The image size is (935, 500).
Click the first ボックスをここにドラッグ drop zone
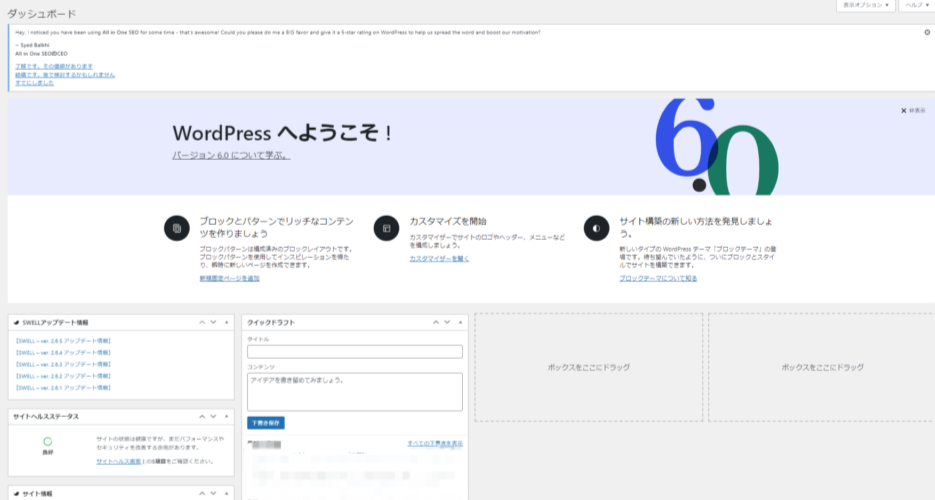coord(589,368)
